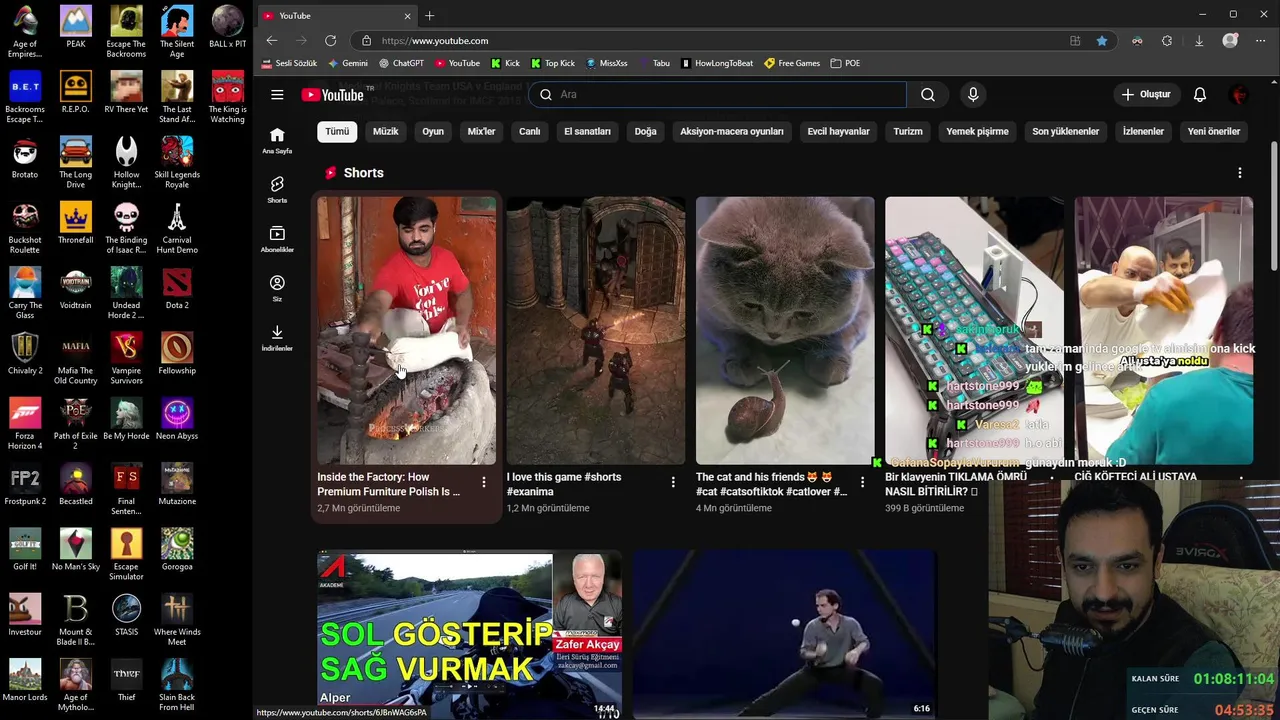Open options for cat and his friends short

(x=862, y=483)
